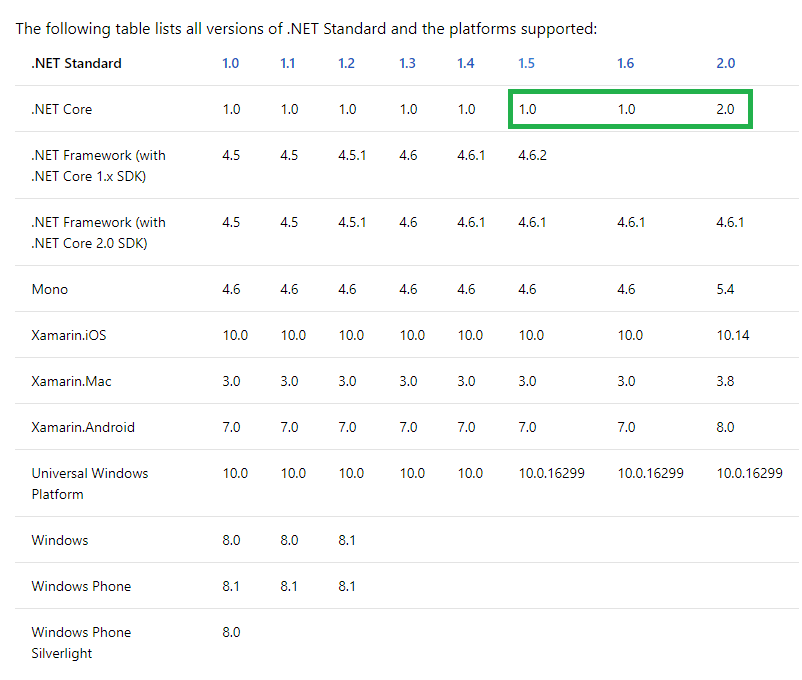Click the Xamarin.Android 8.0 cell
Image resolution: width=802 pixels, height=680 pixels.
(725, 428)
